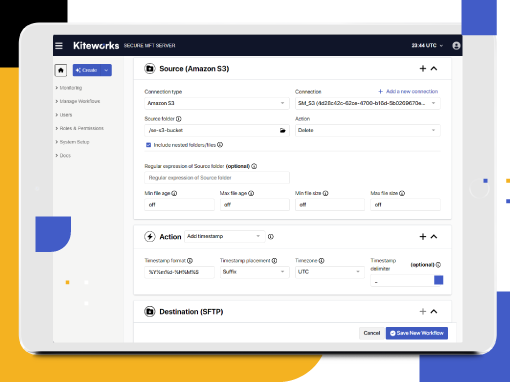Click the Destination (SFTP) folder icon
The height and width of the screenshot is (382, 510).
[150, 312]
